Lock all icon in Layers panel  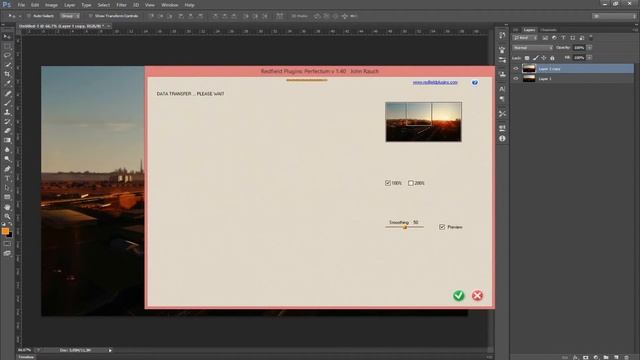click(552, 58)
